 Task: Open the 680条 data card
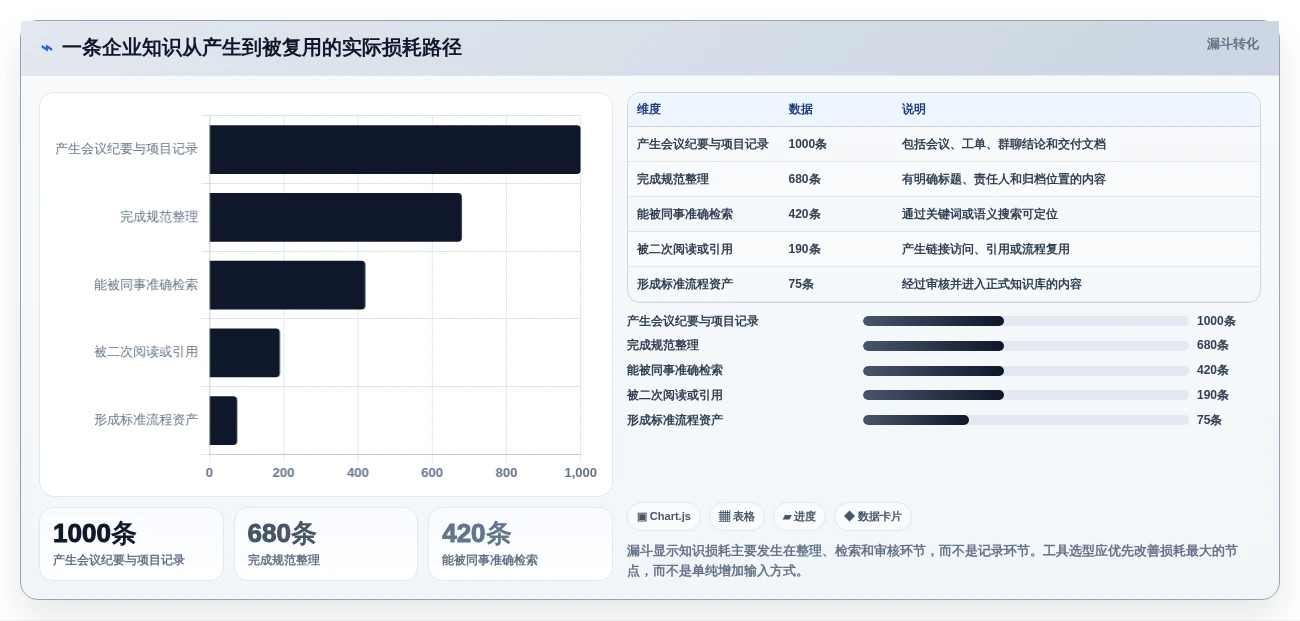pyautogui.click(x=326, y=544)
